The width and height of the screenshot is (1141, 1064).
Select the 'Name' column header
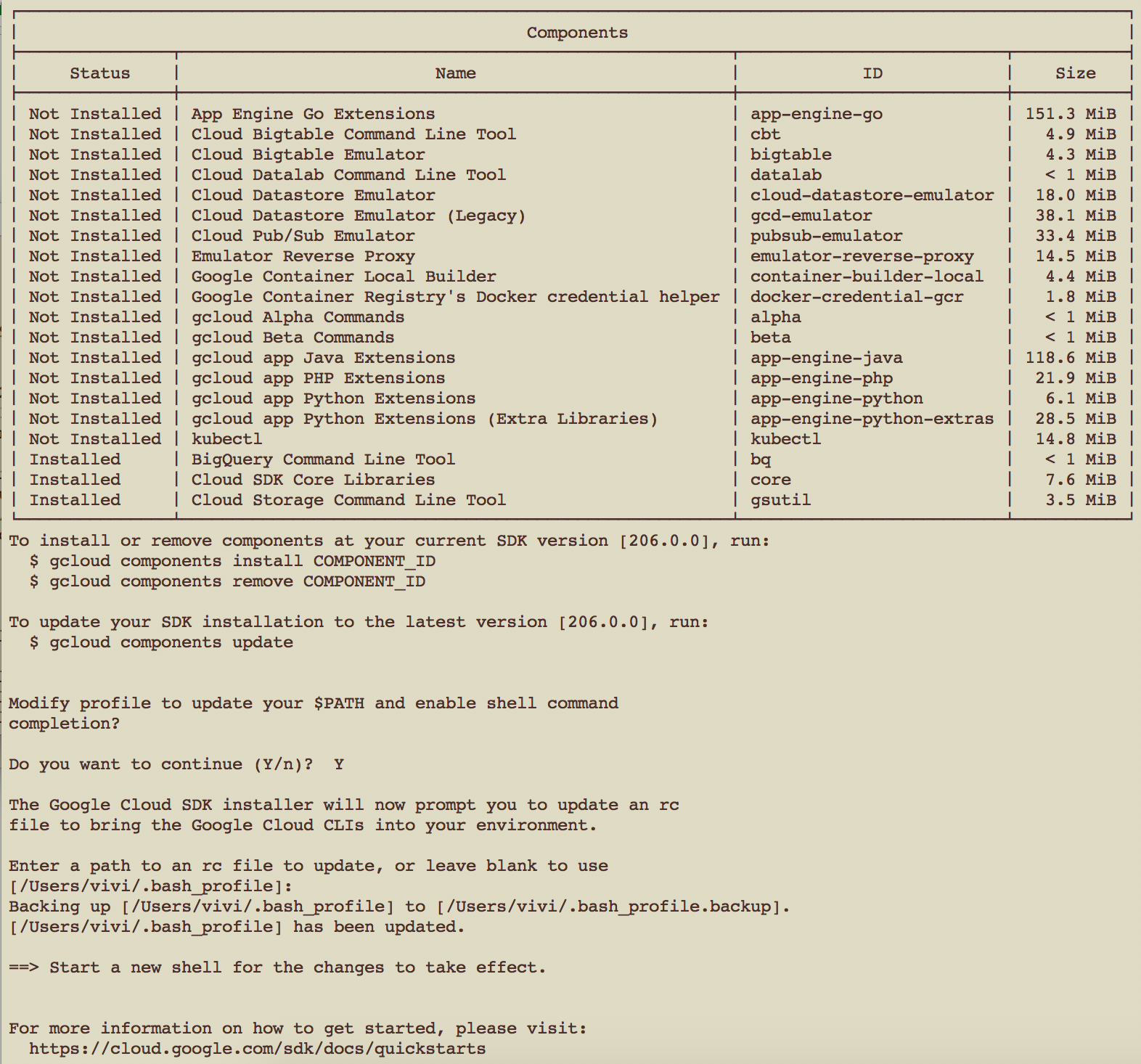click(x=455, y=73)
